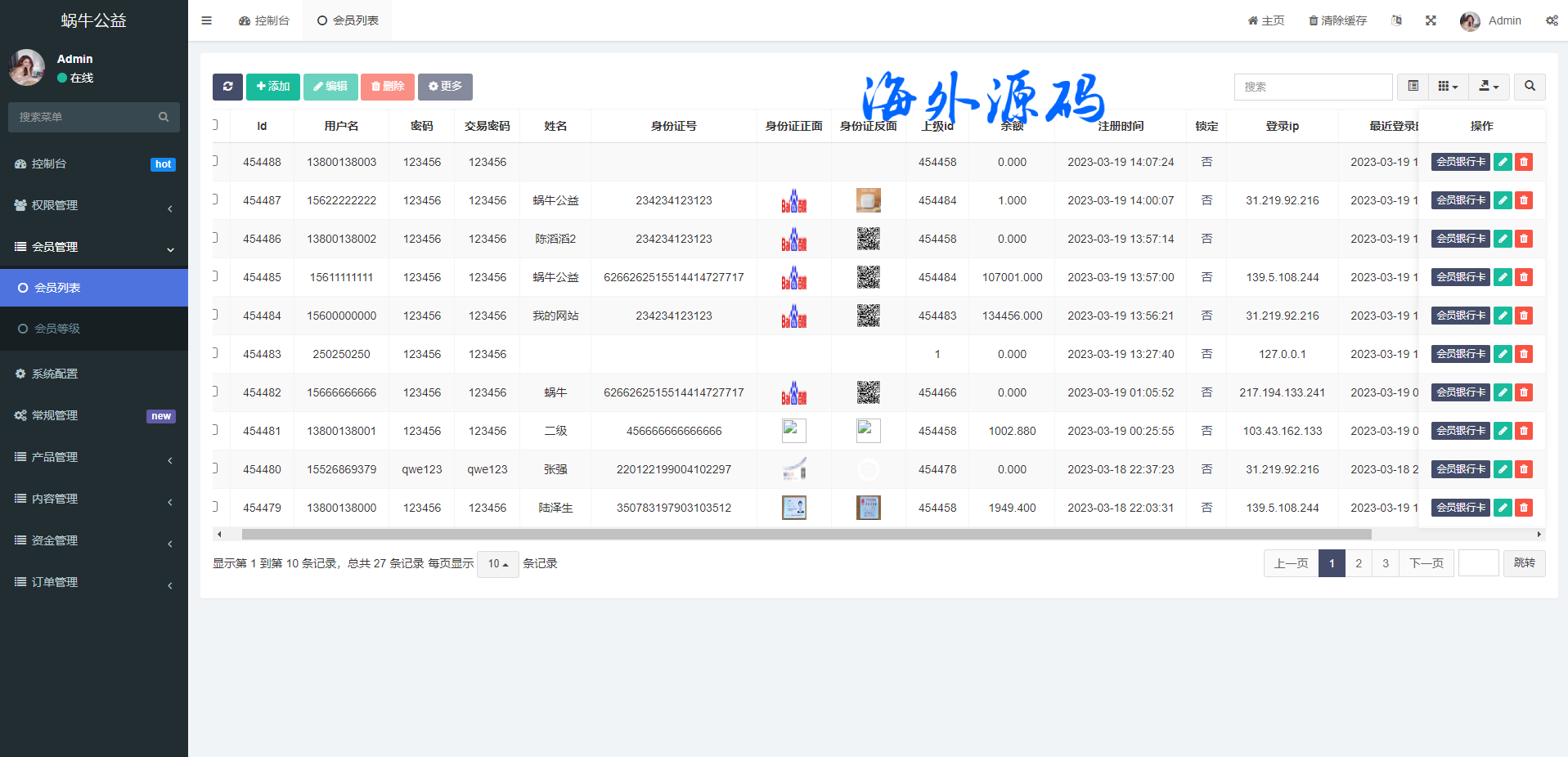This screenshot has width=1568, height=757.
Task: Click the green edit icon for member 454488
Action: point(1503,162)
